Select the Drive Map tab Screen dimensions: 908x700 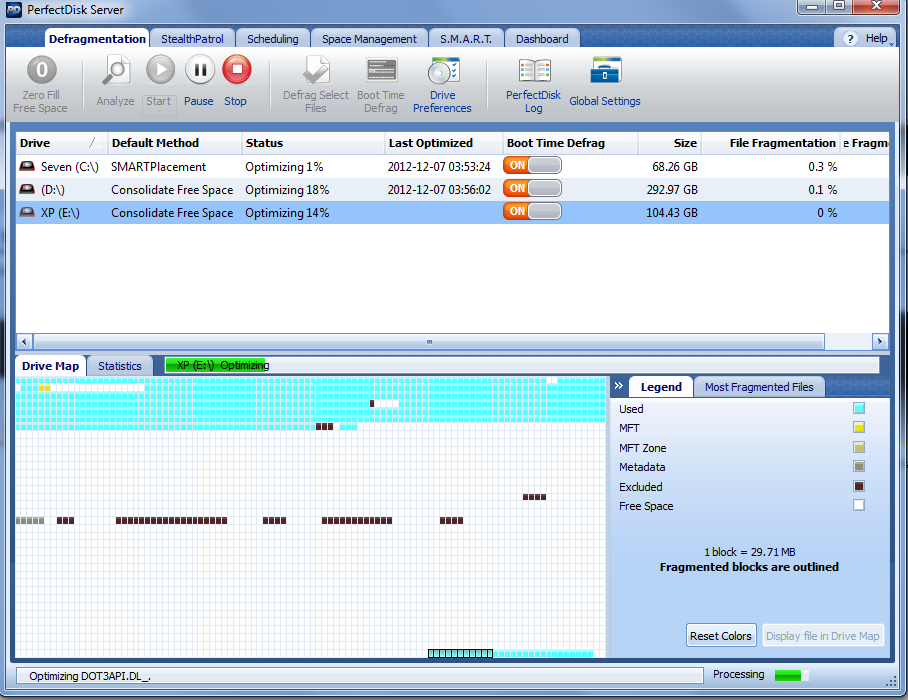click(50, 366)
